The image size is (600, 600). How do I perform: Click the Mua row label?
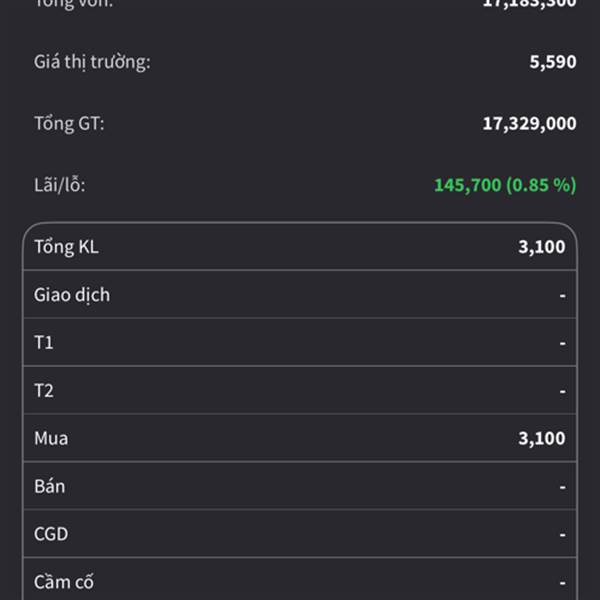tap(51, 438)
